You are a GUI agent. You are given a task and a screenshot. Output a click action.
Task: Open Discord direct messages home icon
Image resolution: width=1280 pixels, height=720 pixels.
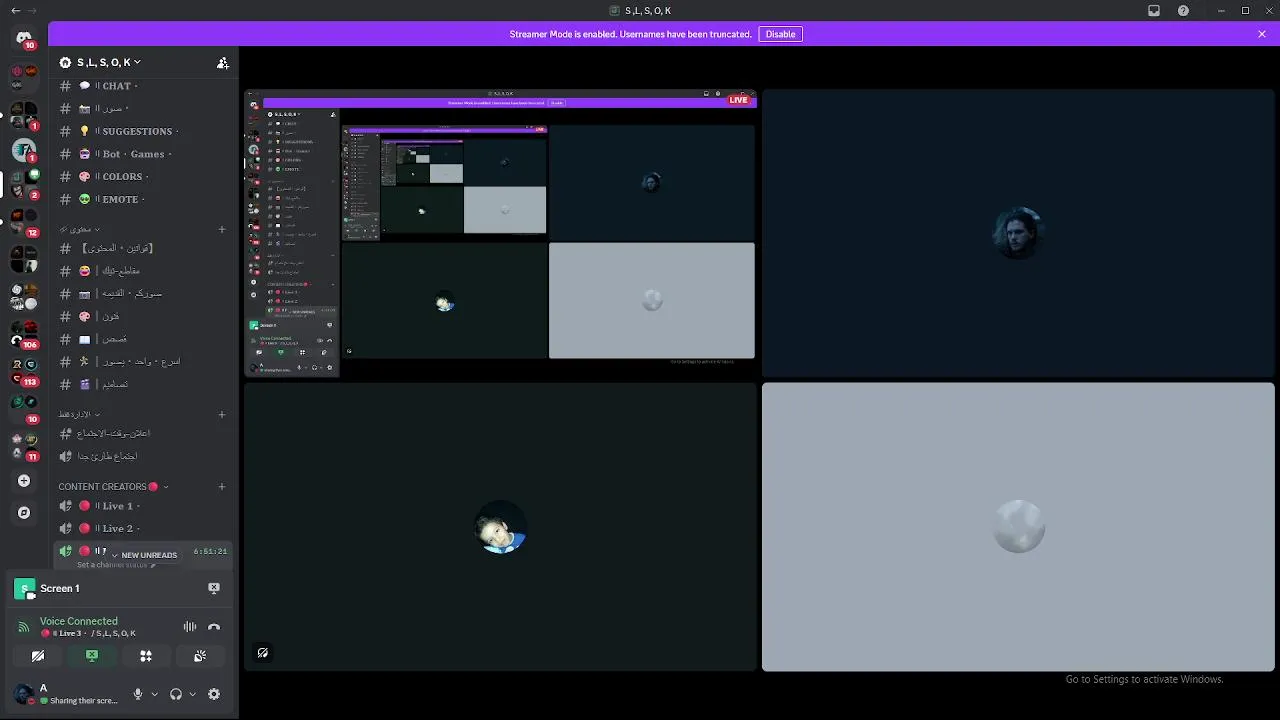pos(24,38)
